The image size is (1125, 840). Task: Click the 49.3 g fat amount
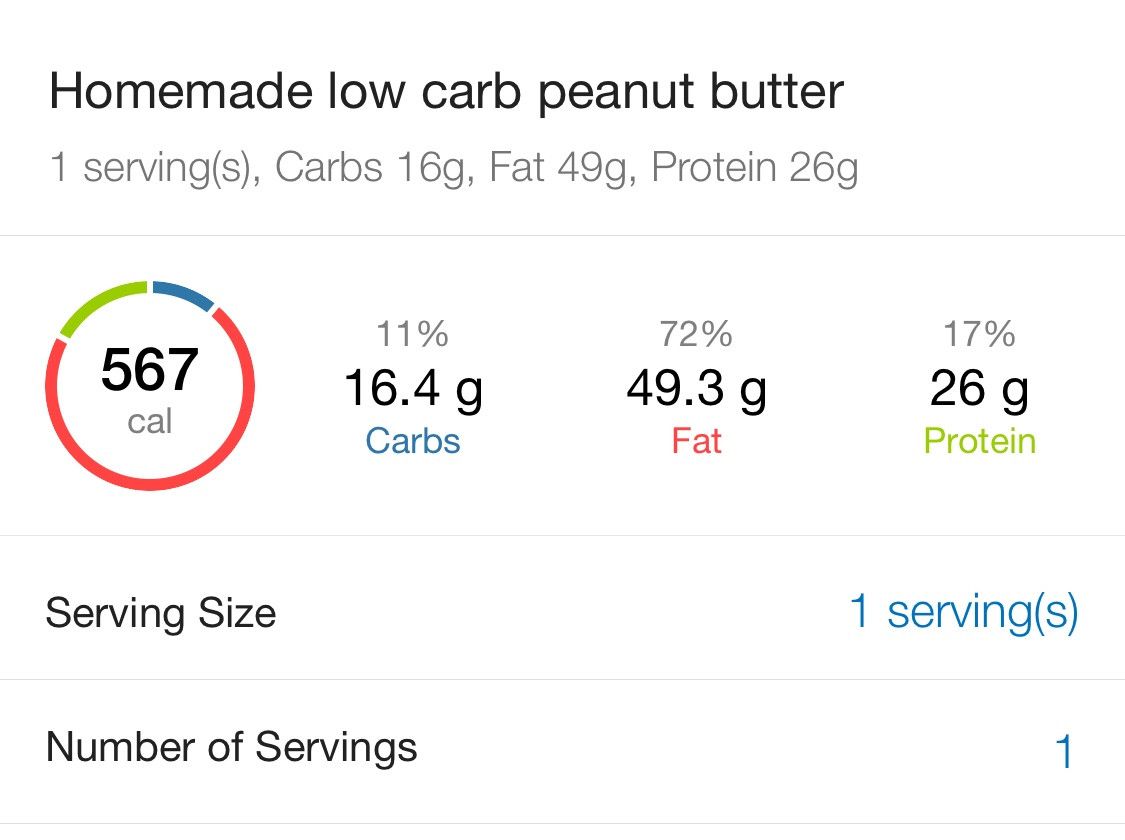(696, 388)
